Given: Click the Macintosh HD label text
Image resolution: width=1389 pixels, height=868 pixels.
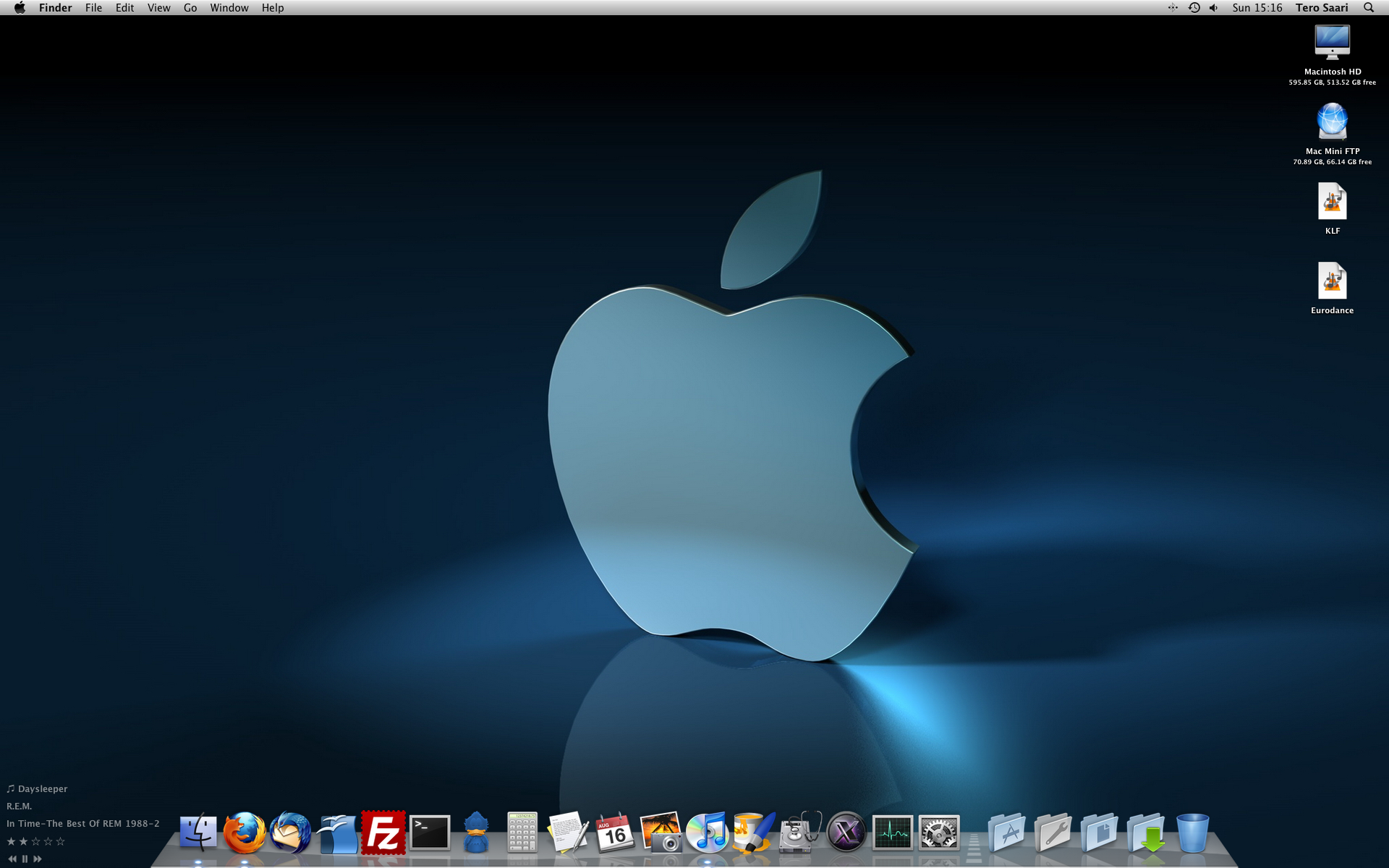Looking at the screenshot, I should [x=1333, y=72].
